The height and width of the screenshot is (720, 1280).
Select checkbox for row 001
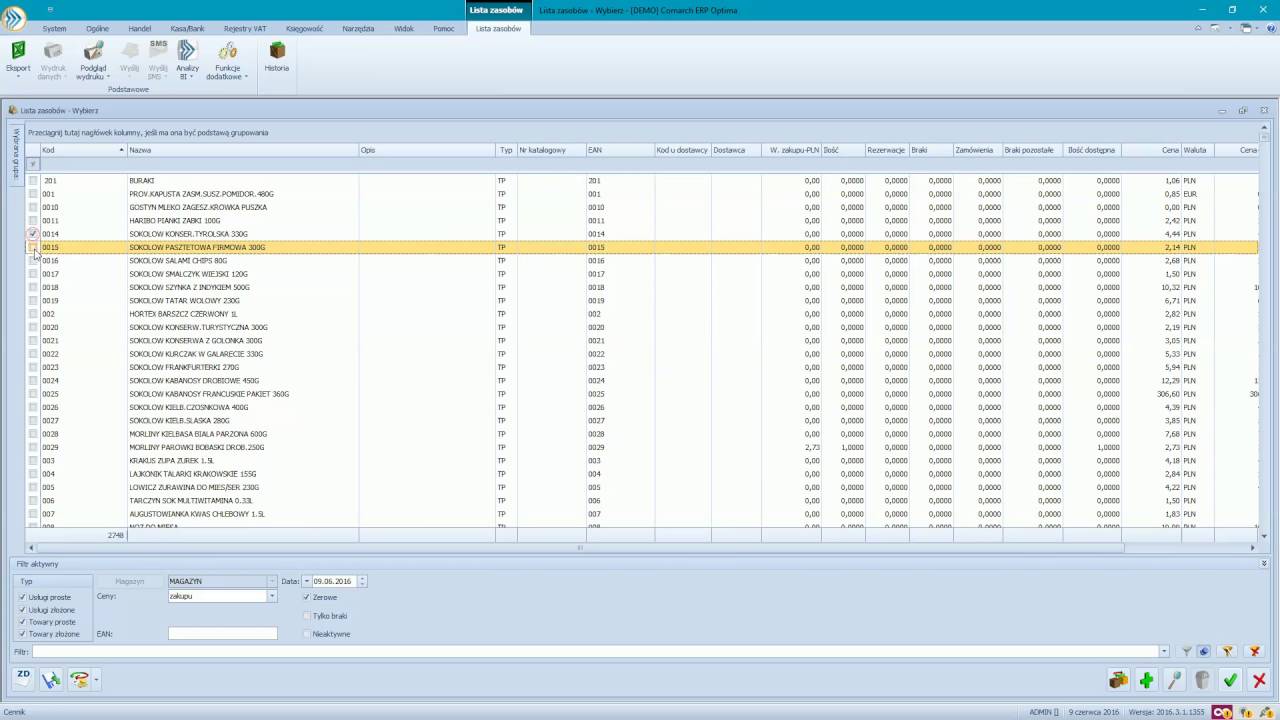[33, 194]
